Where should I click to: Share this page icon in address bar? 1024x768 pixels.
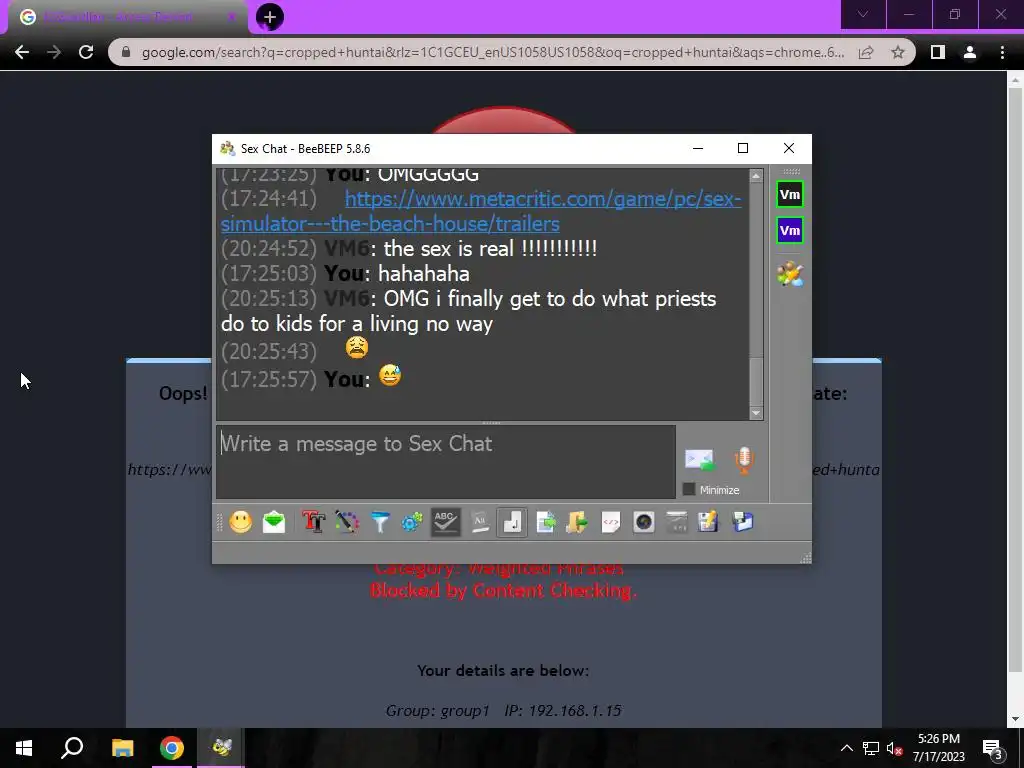point(866,52)
